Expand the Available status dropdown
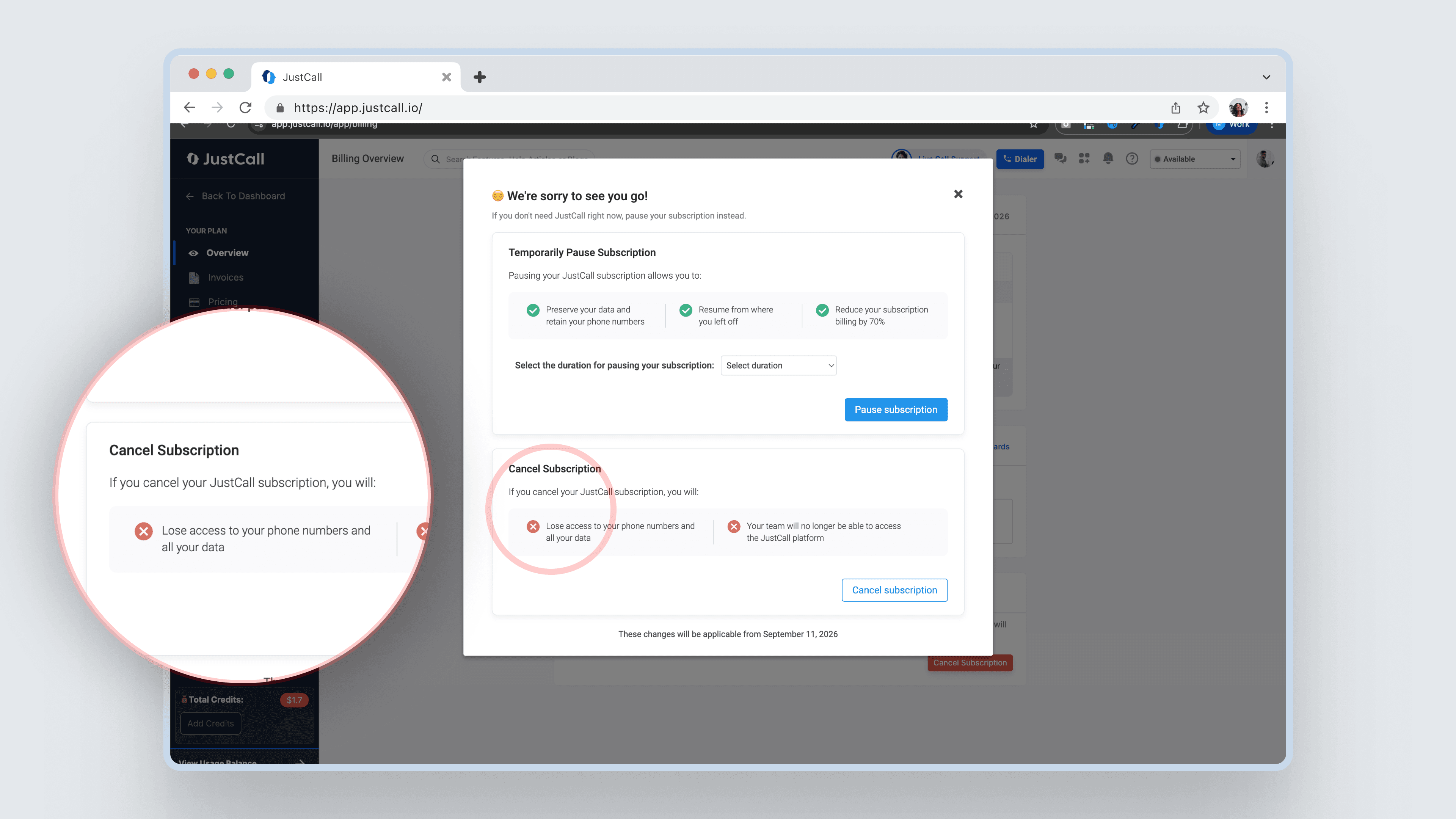Screen dimensions: 1456x819 [1195, 159]
